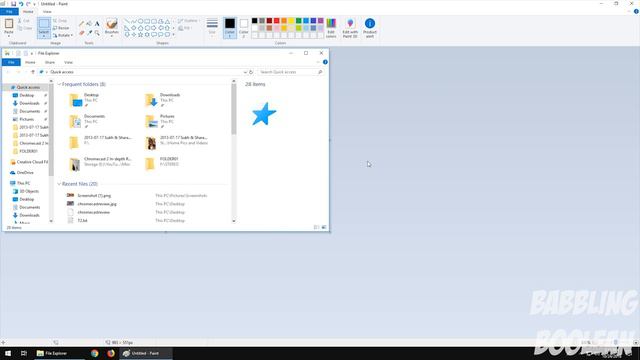Pick the green color swatch
This screenshot has width=640, height=360.
[299, 21]
